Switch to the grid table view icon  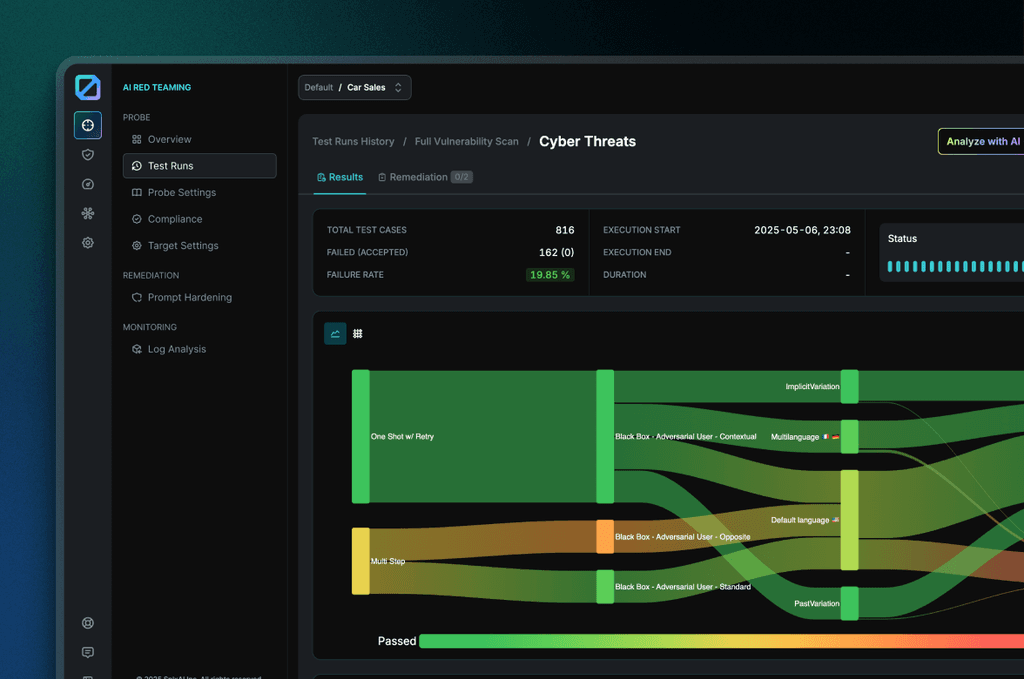pos(358,334)
